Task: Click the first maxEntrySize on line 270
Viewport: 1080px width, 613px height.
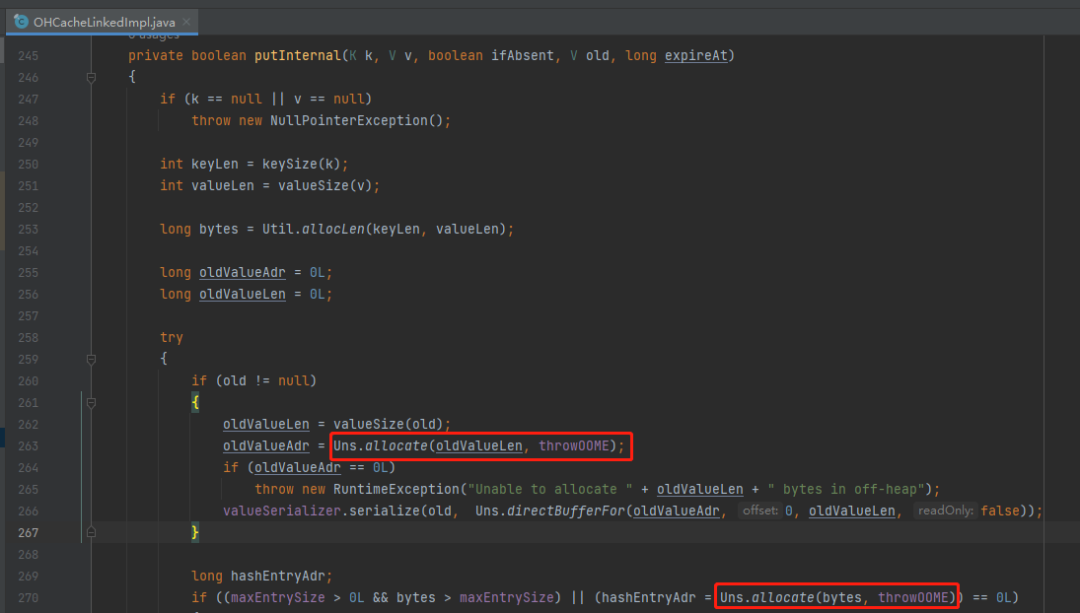Action: click(x=278, y=598)
